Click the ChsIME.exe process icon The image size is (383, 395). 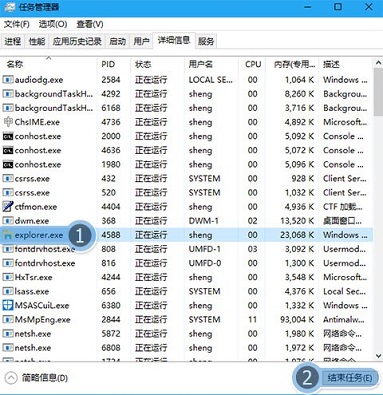click(x=8, y=122)
